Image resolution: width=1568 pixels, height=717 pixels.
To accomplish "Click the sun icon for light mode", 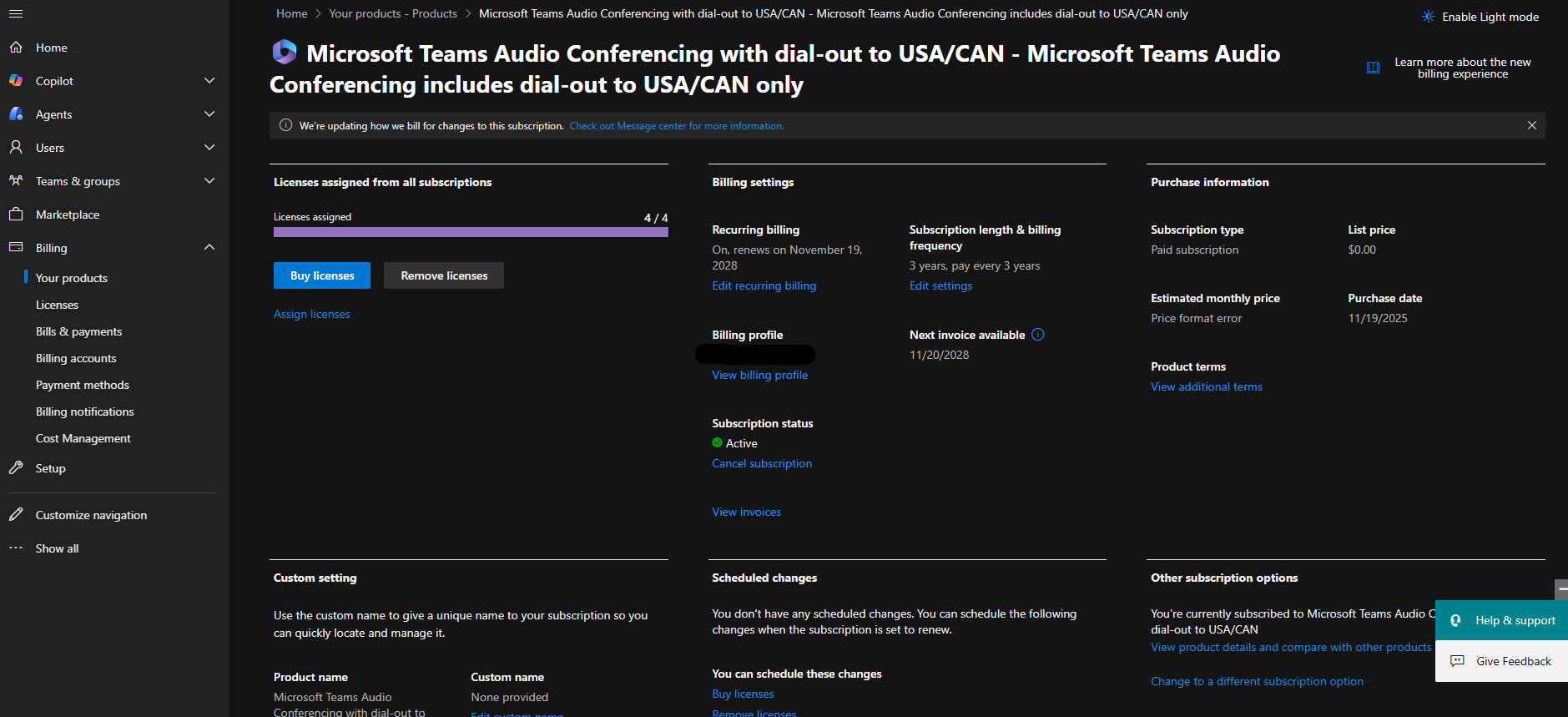I will click(1429, 17).
